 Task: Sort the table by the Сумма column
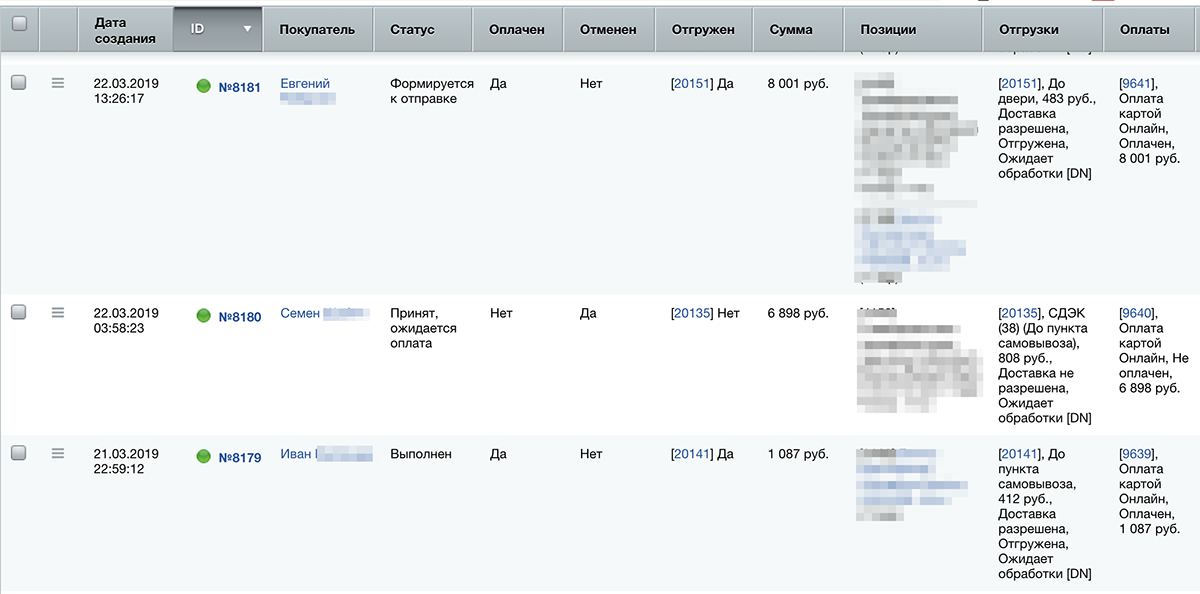pos(791,30)
